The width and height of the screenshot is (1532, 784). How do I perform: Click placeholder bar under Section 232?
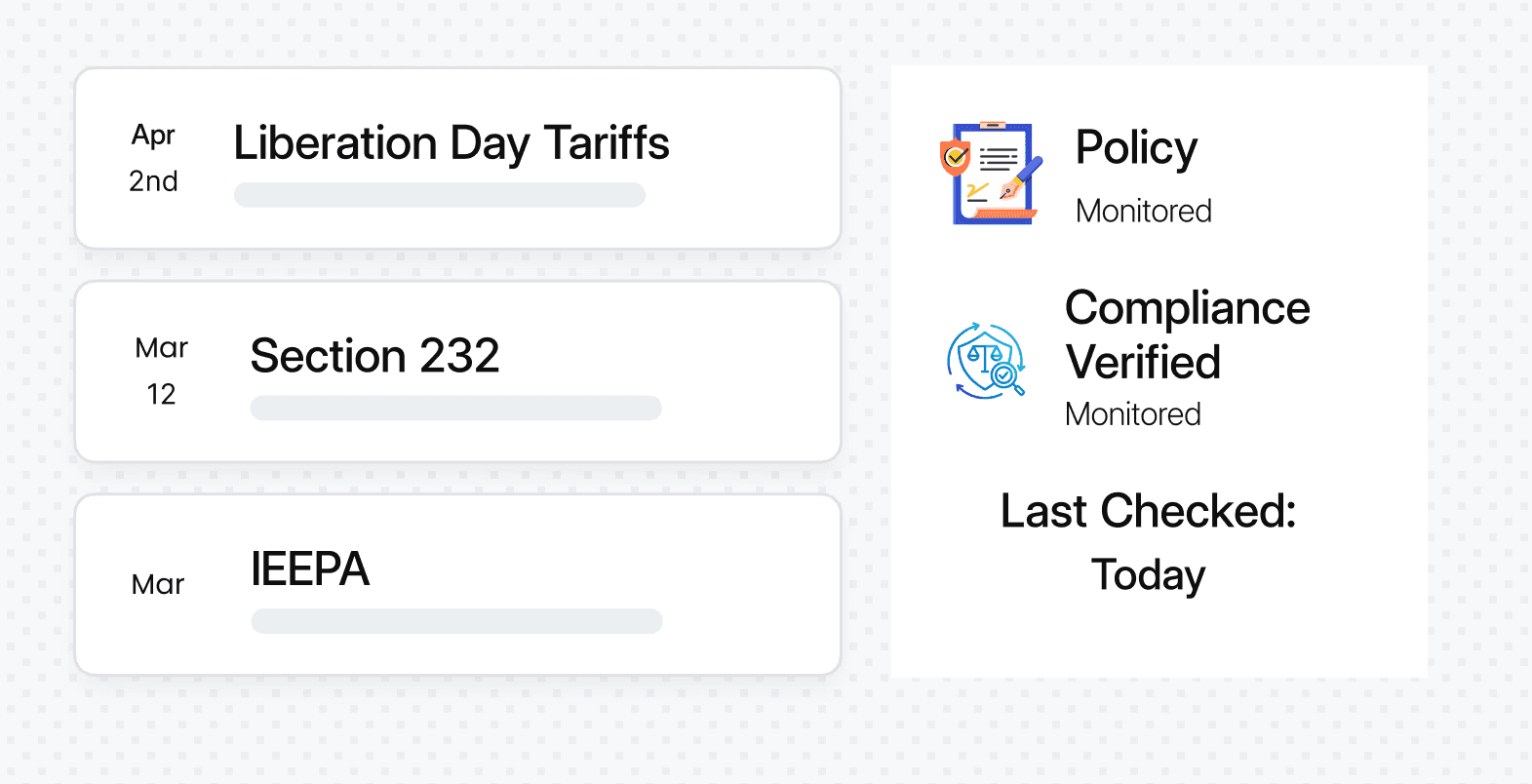(x=456, y=408)
